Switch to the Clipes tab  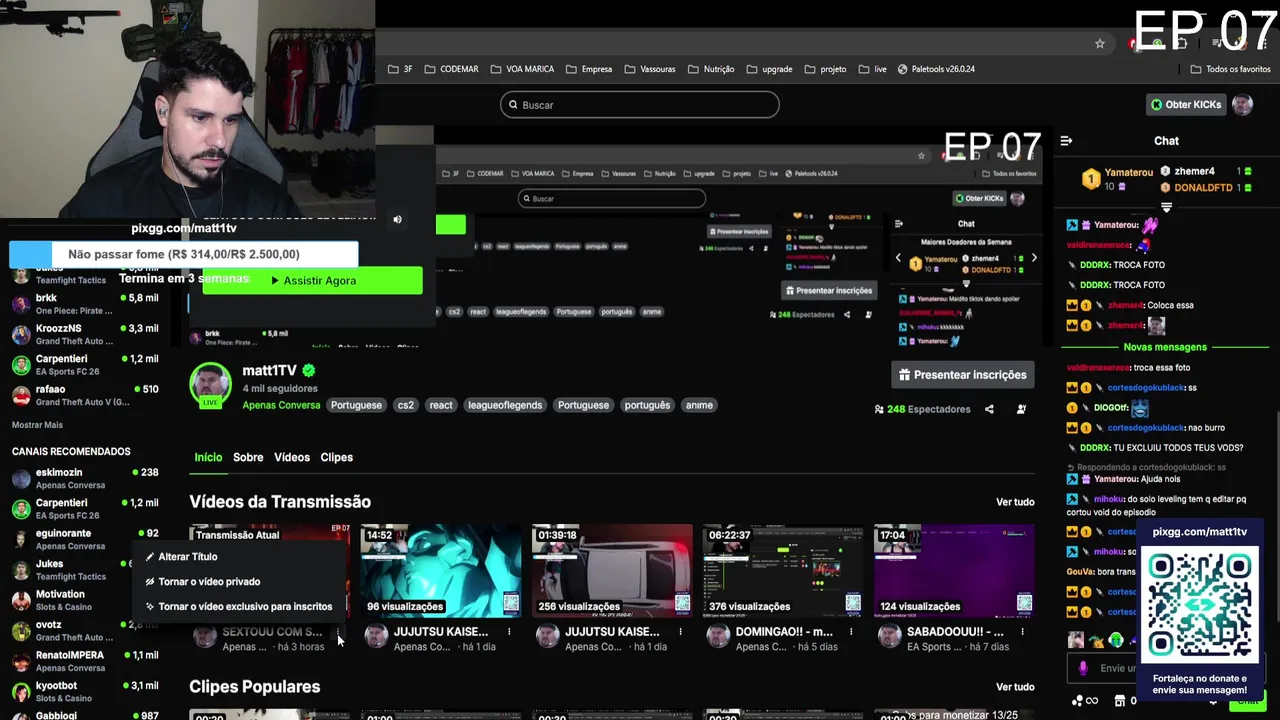(x=337, y=457)
